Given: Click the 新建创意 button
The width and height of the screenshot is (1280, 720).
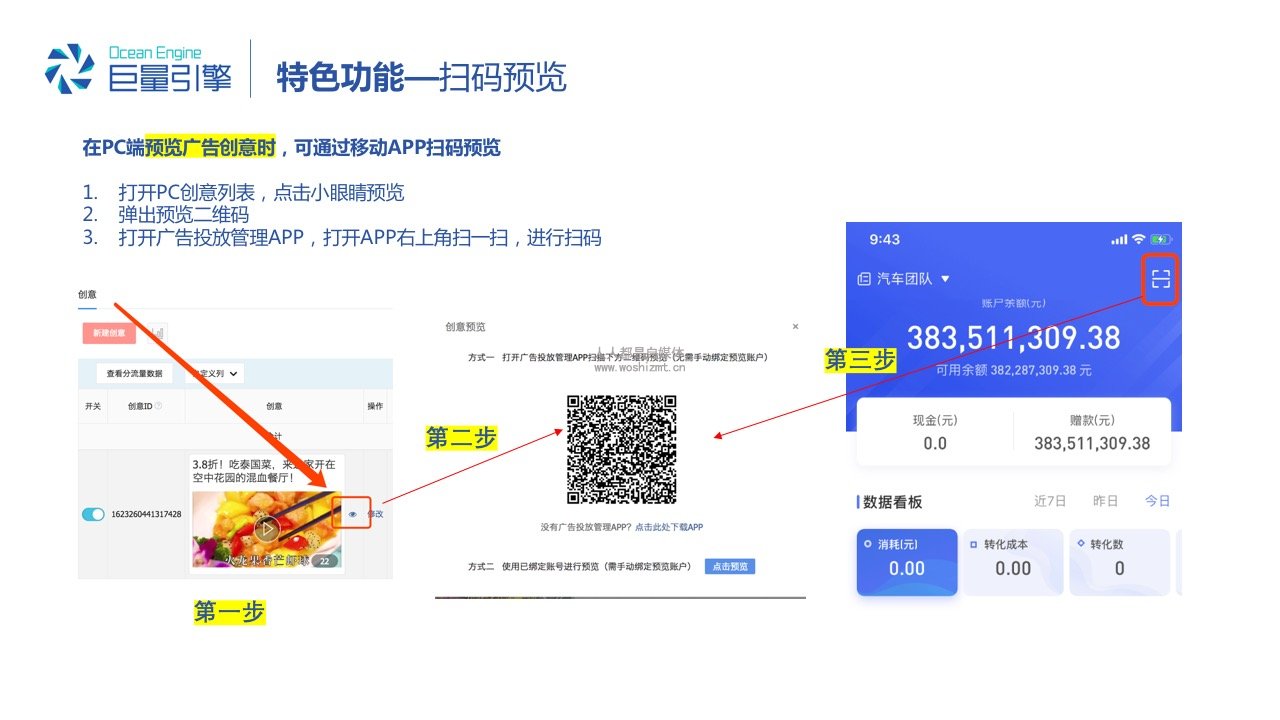Looking at the screenshot, I should pos(109,333).
